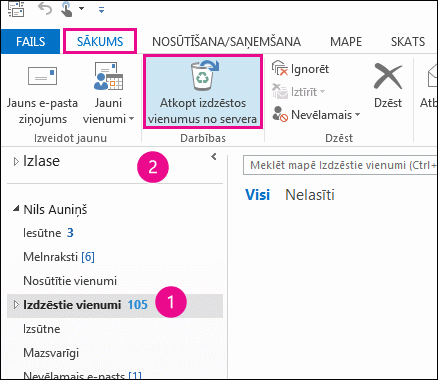Collapse the Nils Auniņš account tree

pyautogui.click(x=16, y=209)
